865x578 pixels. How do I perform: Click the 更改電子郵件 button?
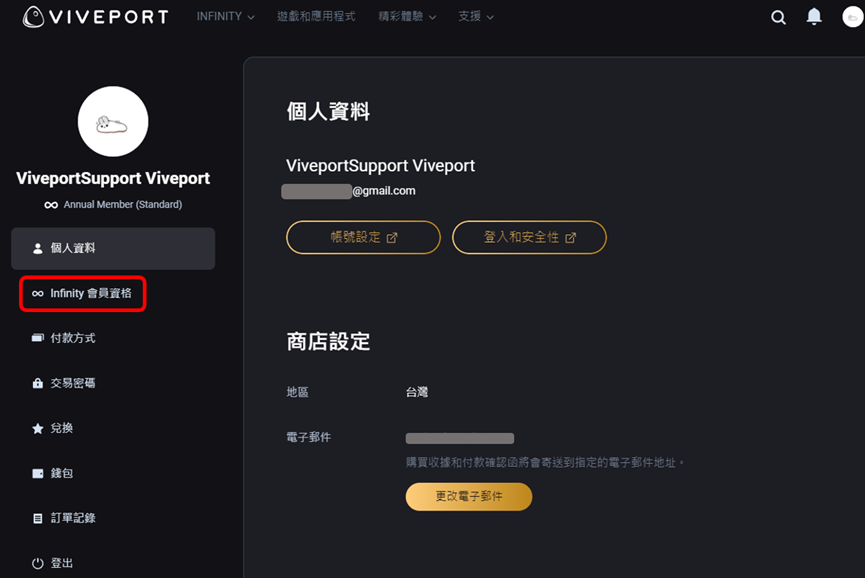click(x=469, y=496)
